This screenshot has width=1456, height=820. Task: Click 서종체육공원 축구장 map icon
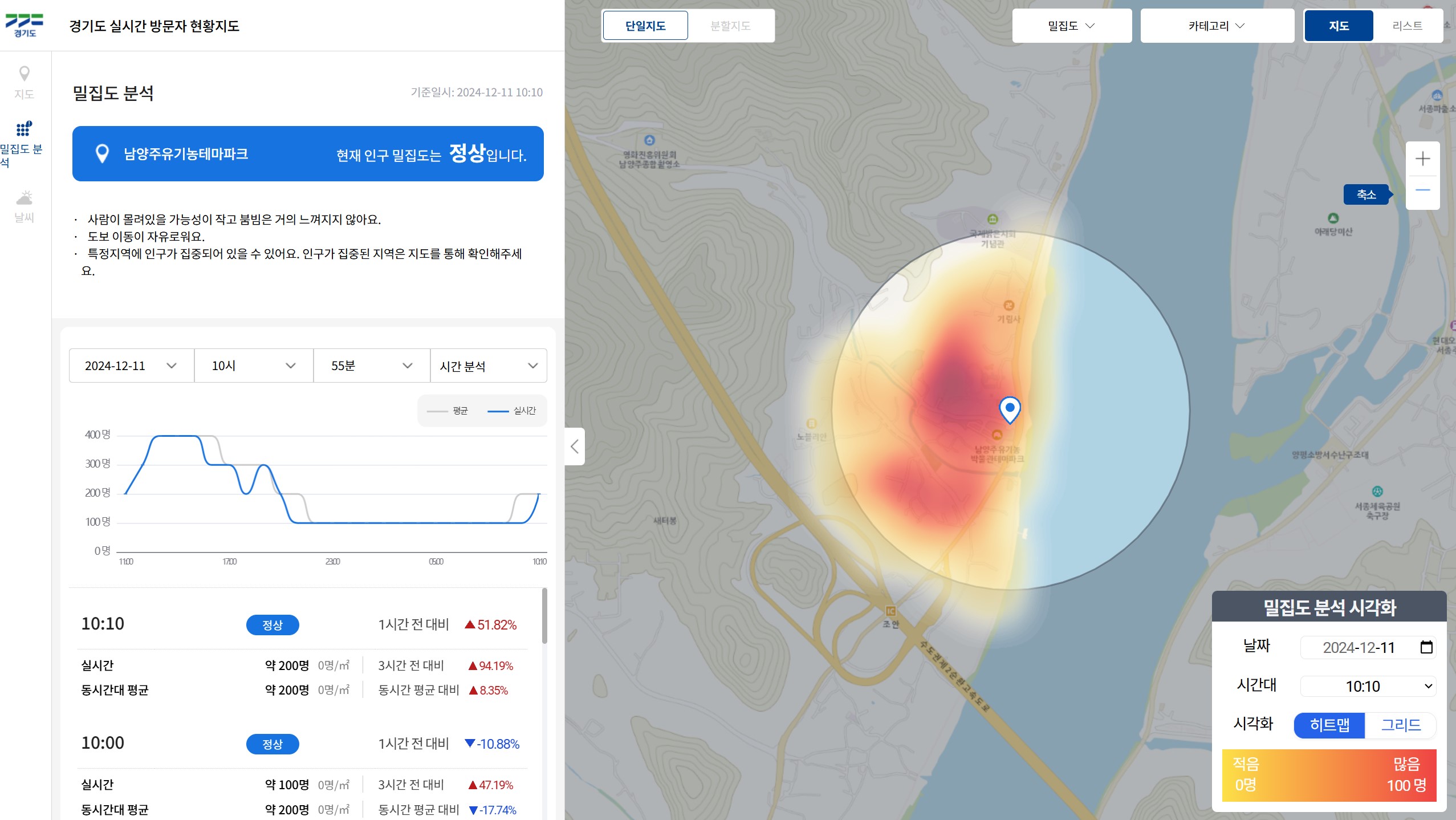pos(1377,492)
